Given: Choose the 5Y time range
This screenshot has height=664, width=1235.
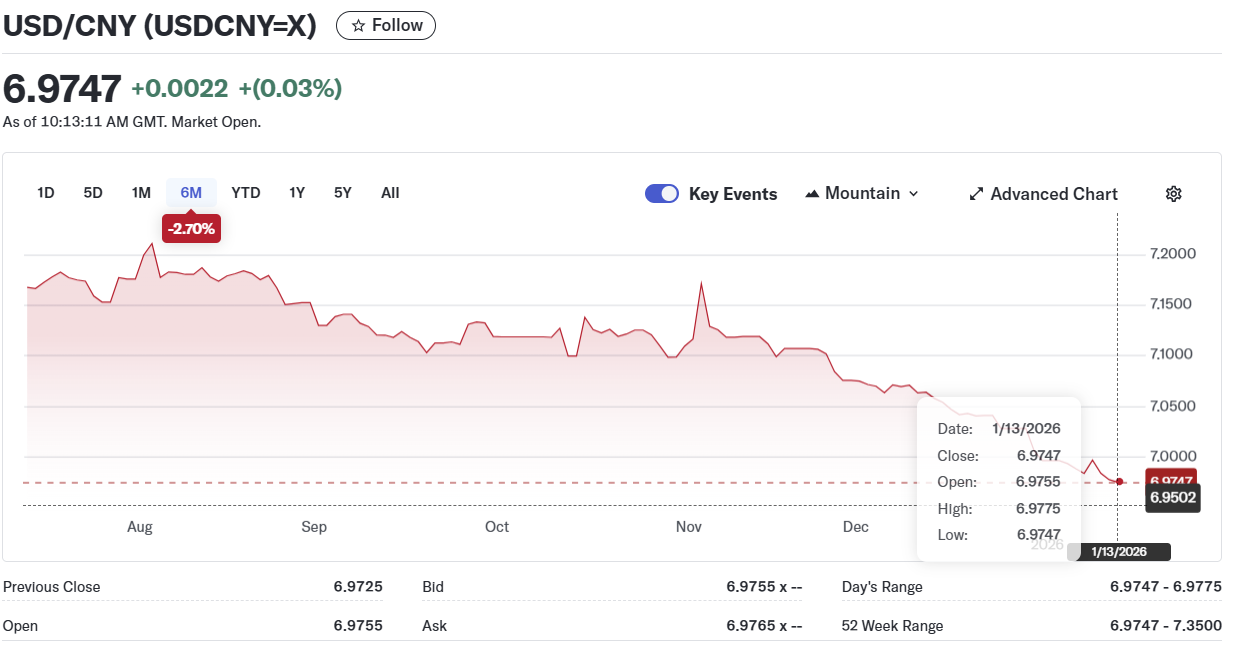Looking at the screenshot, I should point(343,193).
